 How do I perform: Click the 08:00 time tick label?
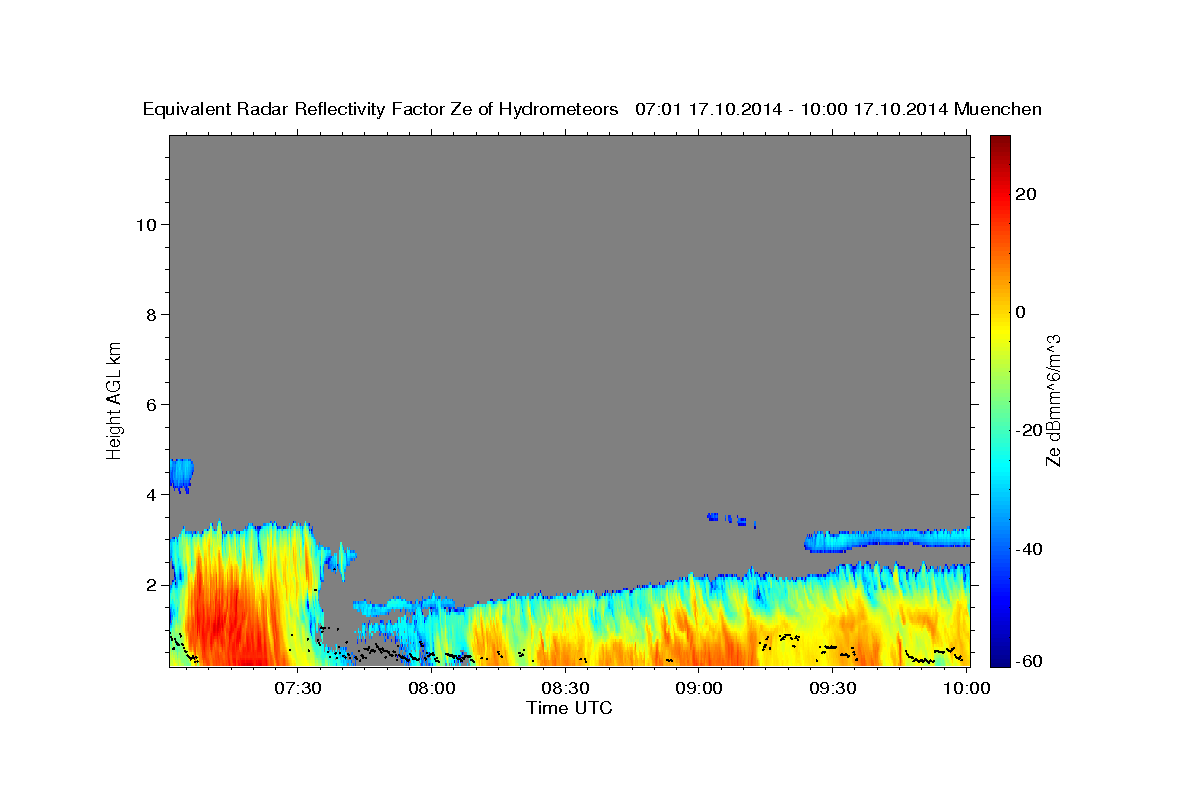click(432, 688)
